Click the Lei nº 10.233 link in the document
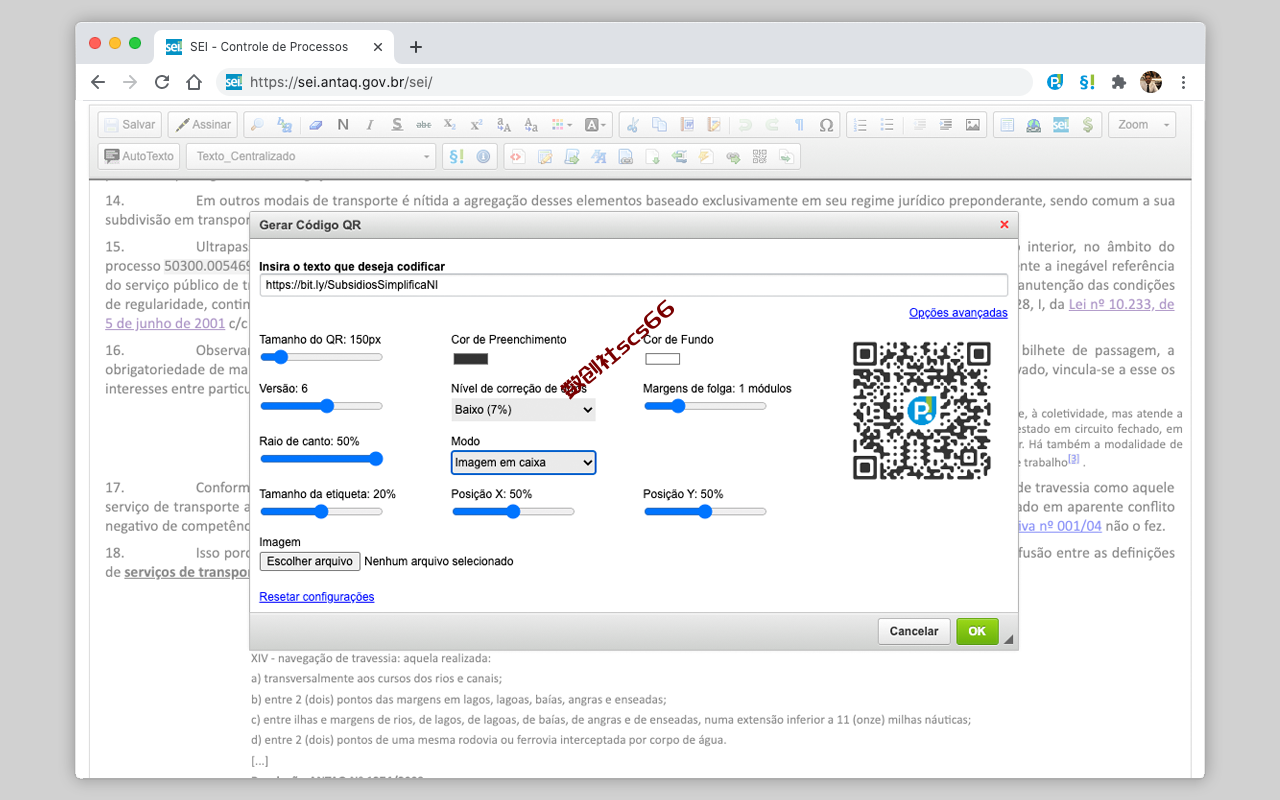Screen dimensions: 1280x800 coord(1122,304)
